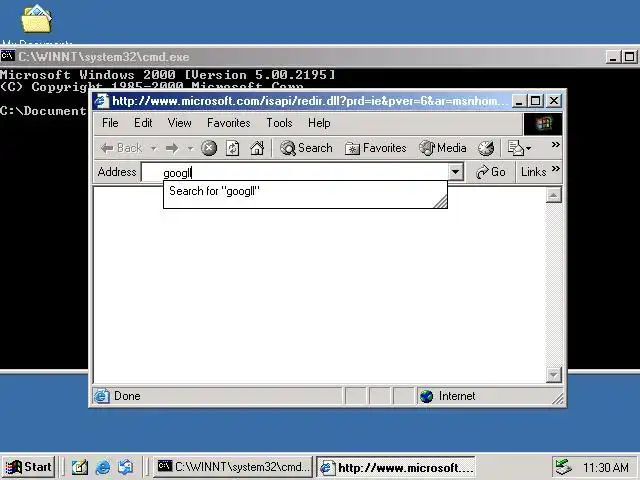
Task: Click the scrollbar up arrow
Action: point(553,195)
